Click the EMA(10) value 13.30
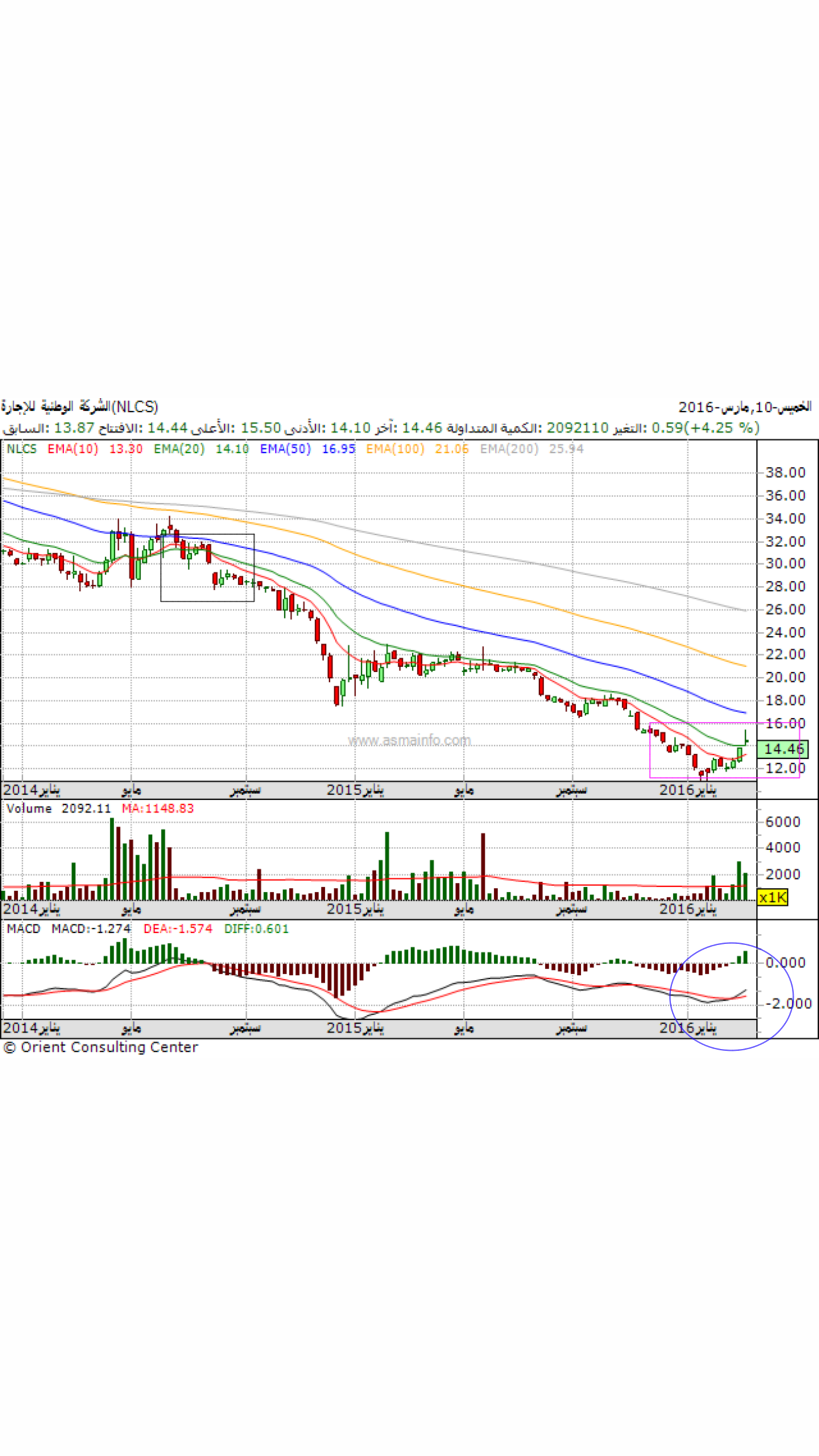 pos(126,449)
